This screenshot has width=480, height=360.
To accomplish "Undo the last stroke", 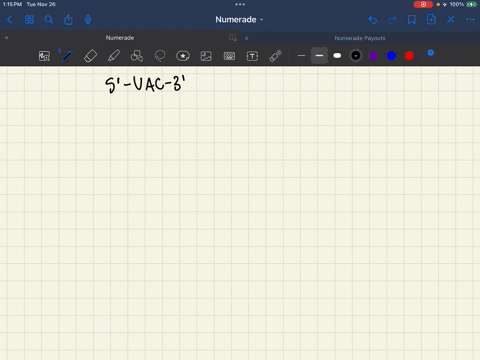I will click(x=373, y=20).
